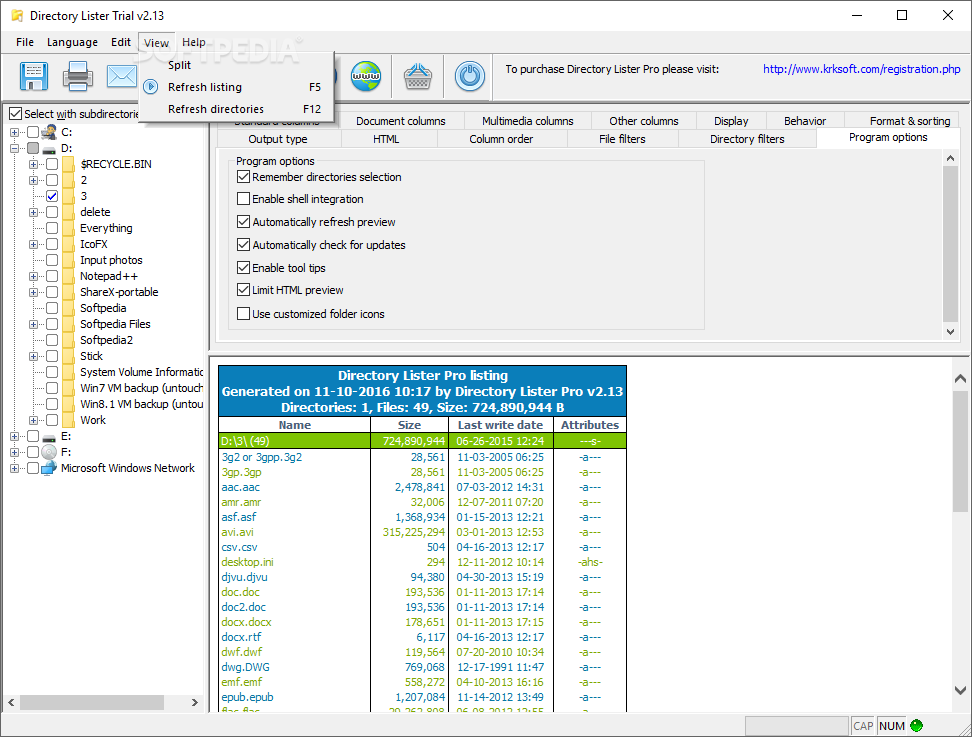
Task: Open the File menu
Action: click(25, 42)
